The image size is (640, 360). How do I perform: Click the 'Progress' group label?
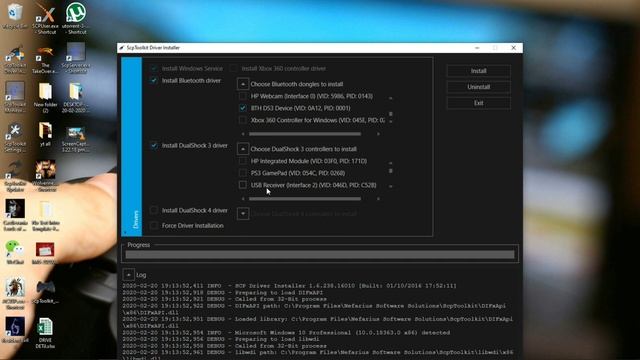click(138, 245)
